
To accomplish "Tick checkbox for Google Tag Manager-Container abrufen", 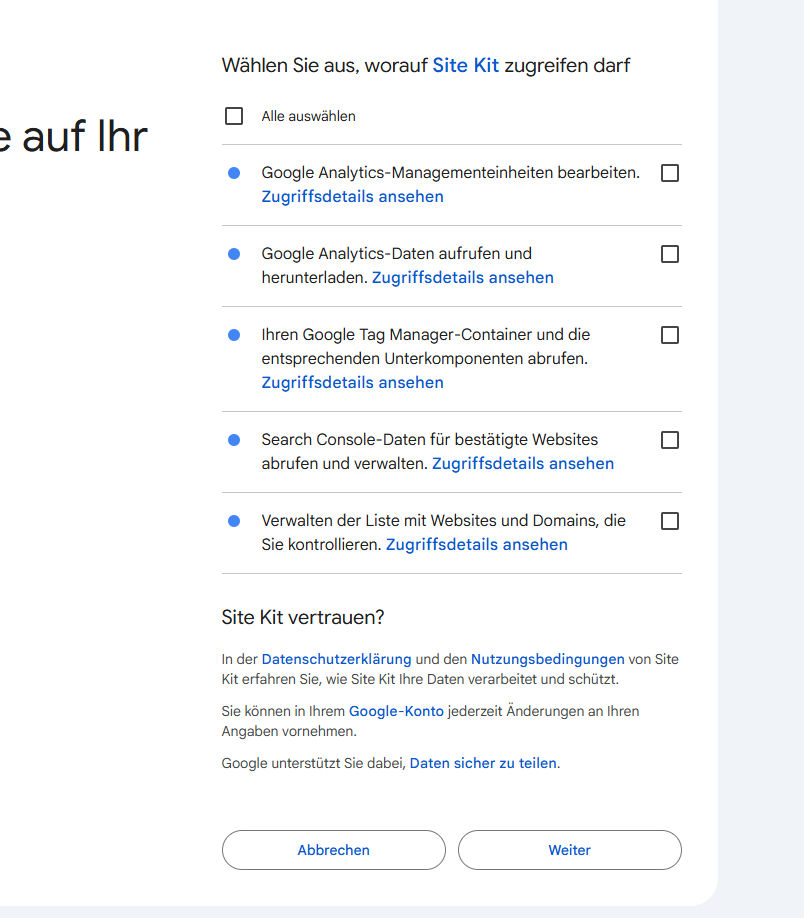I will pos(669,335).
